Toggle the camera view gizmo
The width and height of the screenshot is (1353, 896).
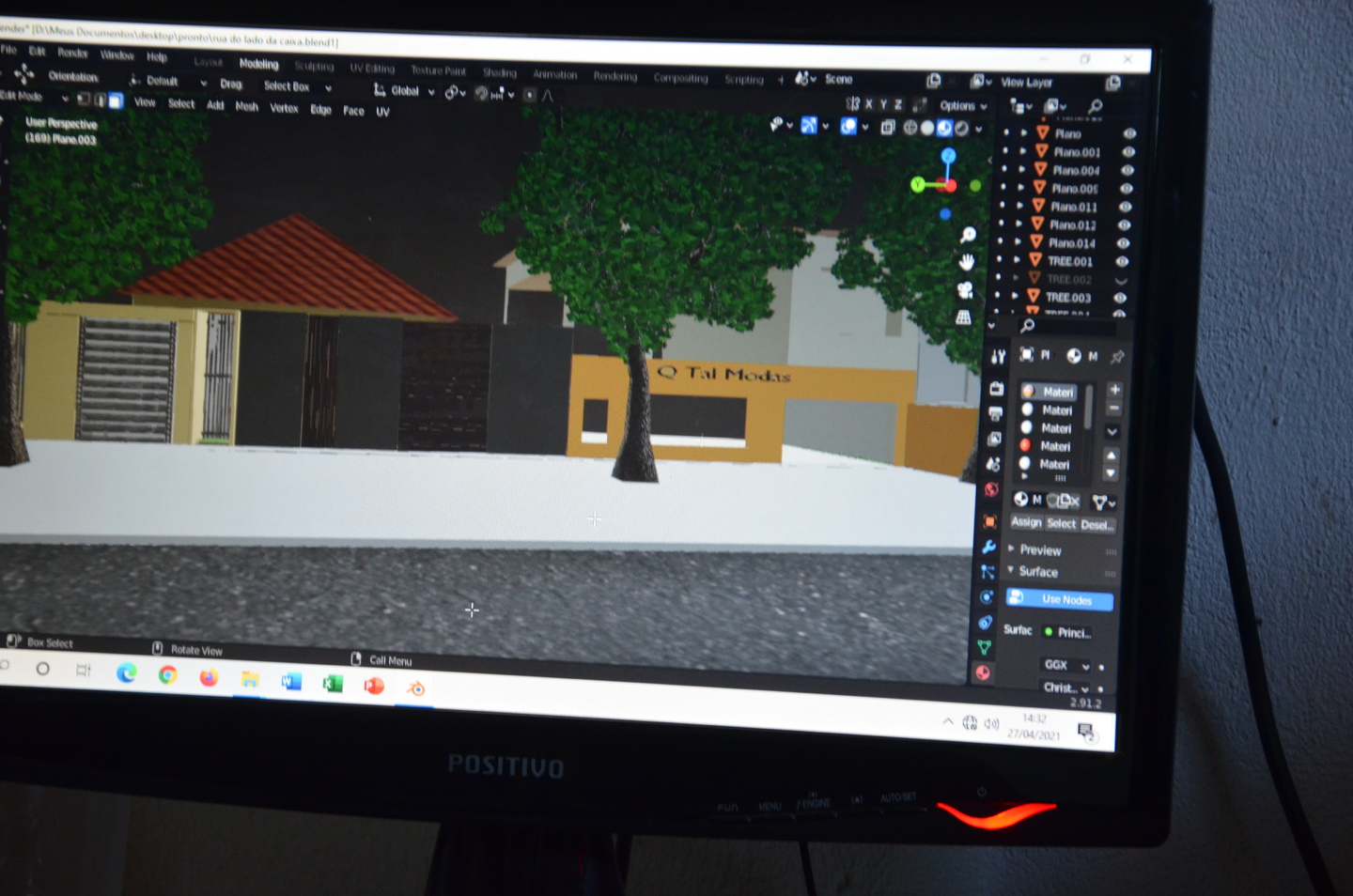coord(965,290)
